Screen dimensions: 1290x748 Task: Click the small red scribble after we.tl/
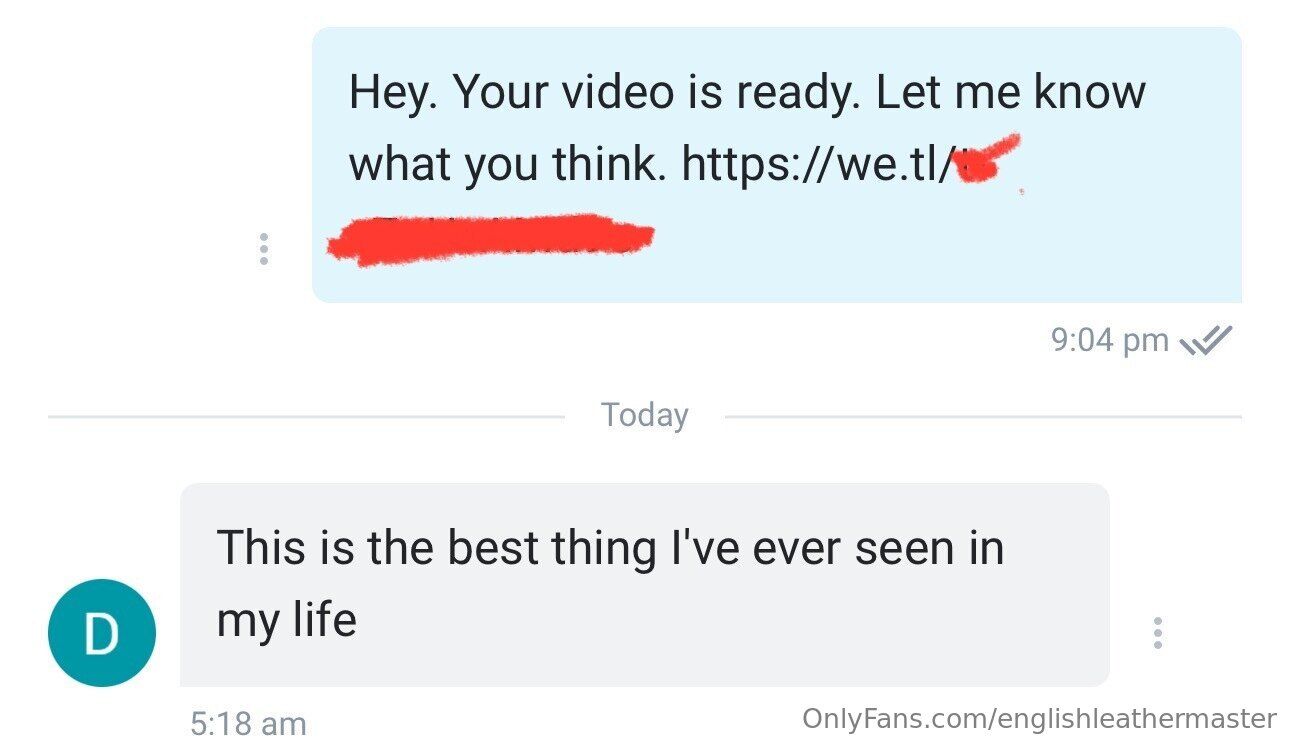[x=987, y=160]
